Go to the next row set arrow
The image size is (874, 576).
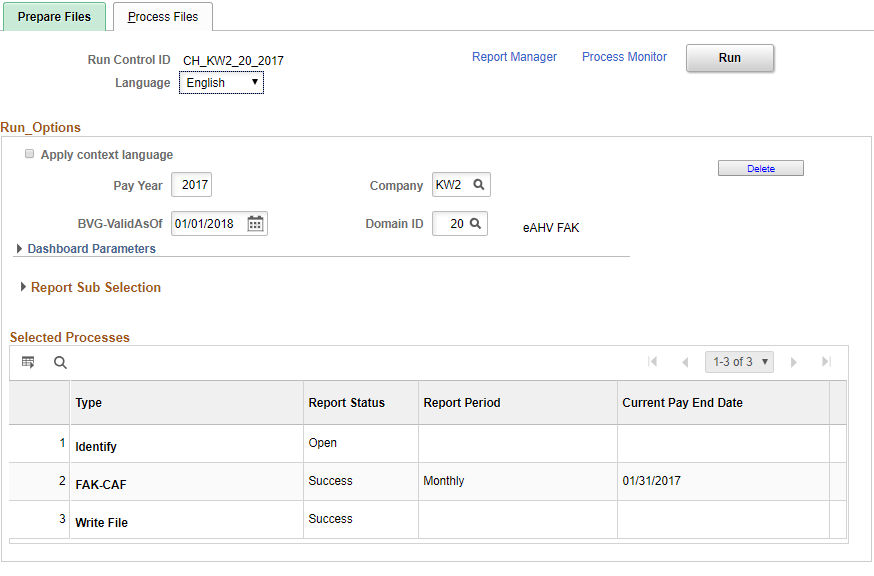[794, 362]
